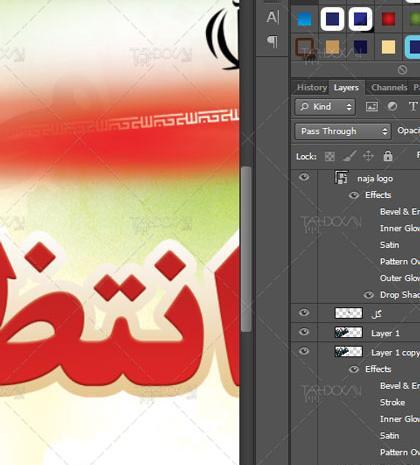Hide Layer 1 copy using its eye
420x465 pixels.
304,351
